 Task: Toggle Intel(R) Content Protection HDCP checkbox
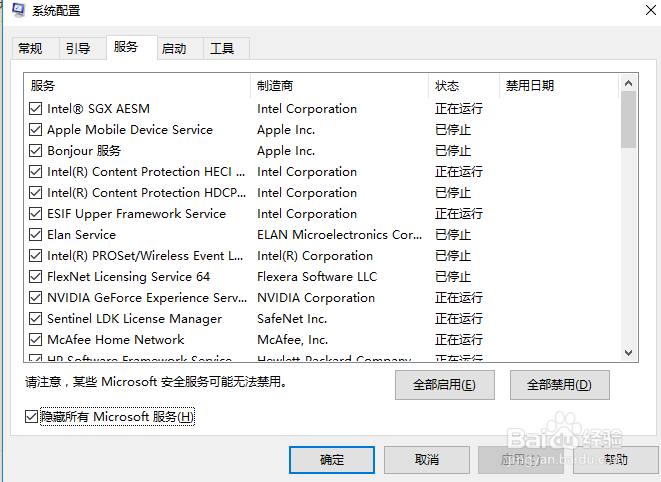pos(35,193)
